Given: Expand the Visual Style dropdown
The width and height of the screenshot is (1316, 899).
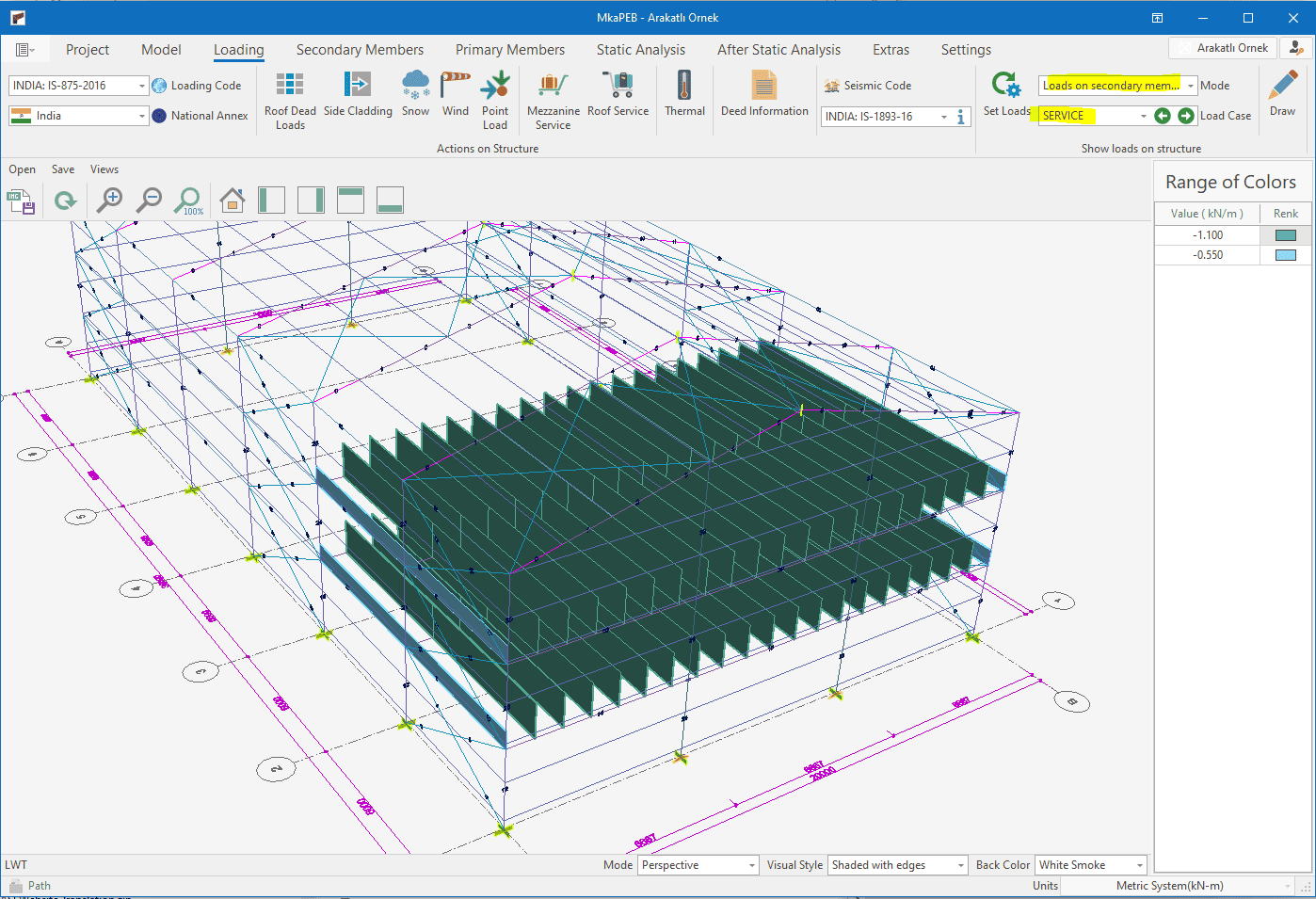Looking at the screenshot, I should pyautogui.click(x=960, y=865).
